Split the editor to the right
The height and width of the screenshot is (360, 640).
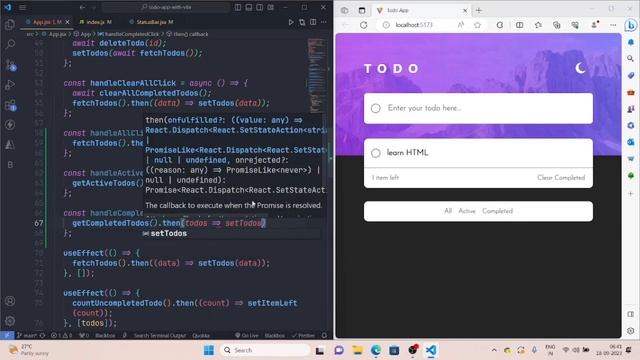[313, 22]
